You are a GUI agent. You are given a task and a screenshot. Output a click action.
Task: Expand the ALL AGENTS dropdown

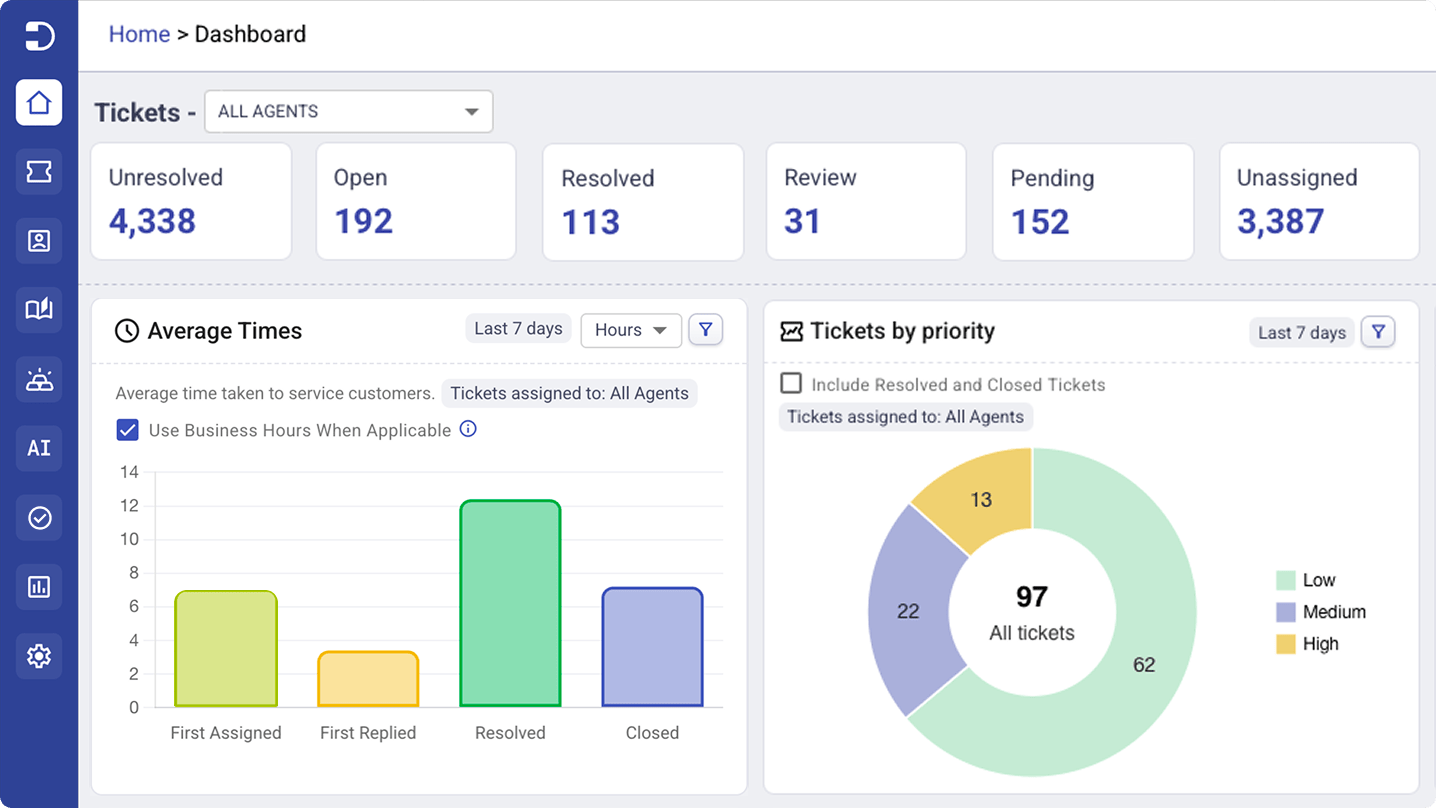349,111
